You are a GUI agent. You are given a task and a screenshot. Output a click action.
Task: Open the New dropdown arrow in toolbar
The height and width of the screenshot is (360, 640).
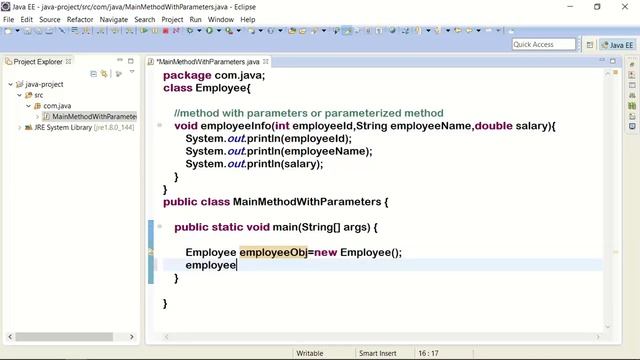click(17, 31)
